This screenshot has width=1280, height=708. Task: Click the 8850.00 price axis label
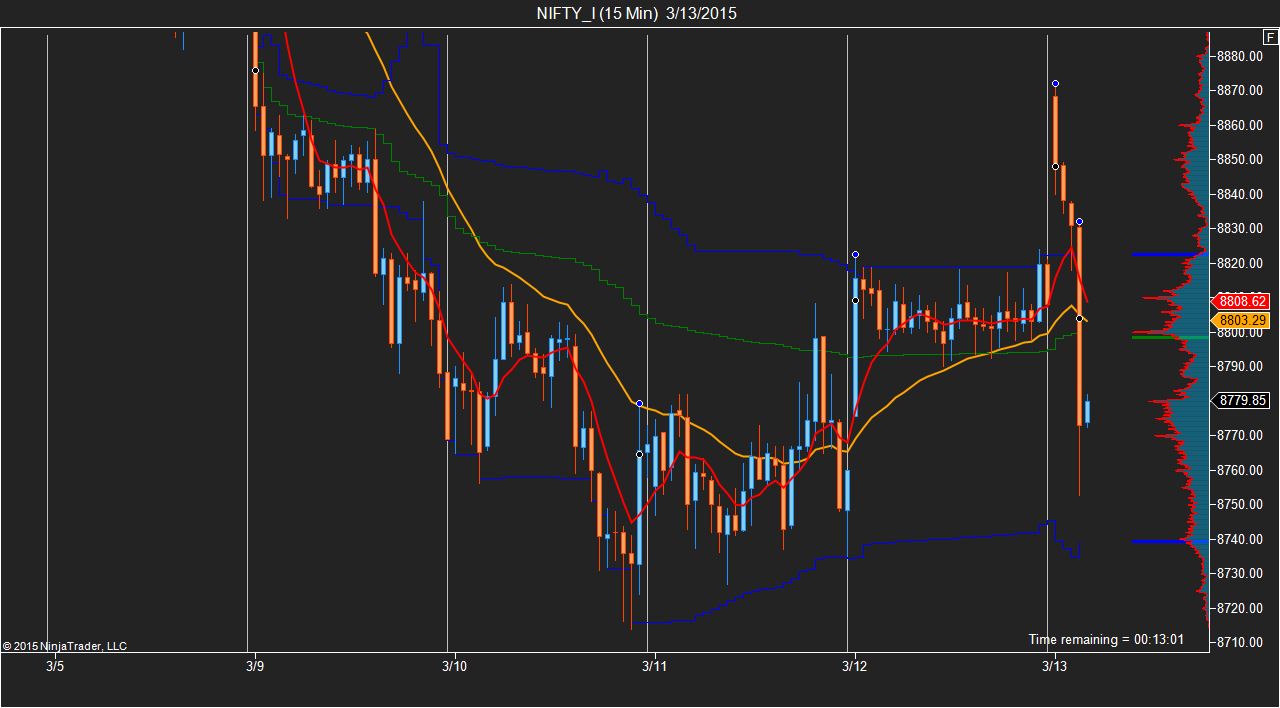pos(1242,160)
